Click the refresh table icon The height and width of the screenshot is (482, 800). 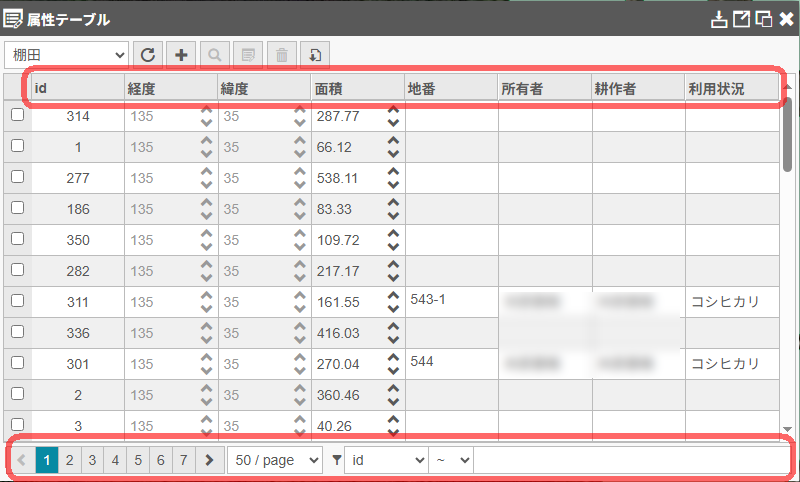[148, 55]
